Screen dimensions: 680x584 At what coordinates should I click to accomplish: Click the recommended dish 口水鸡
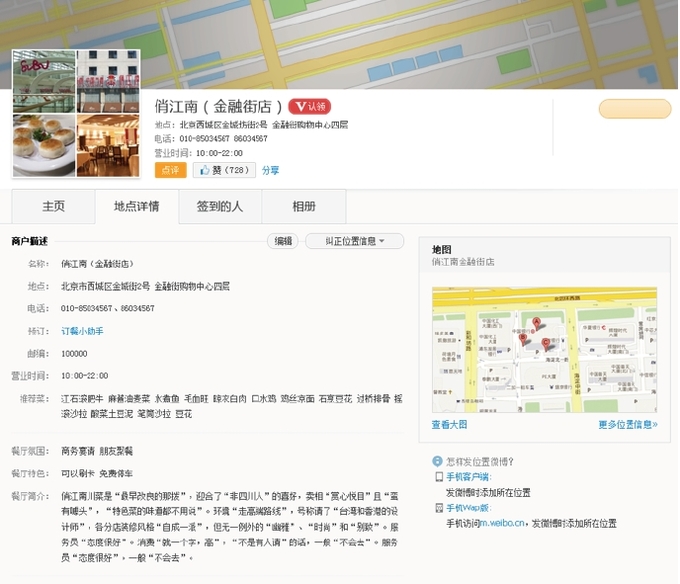point(264,398)
